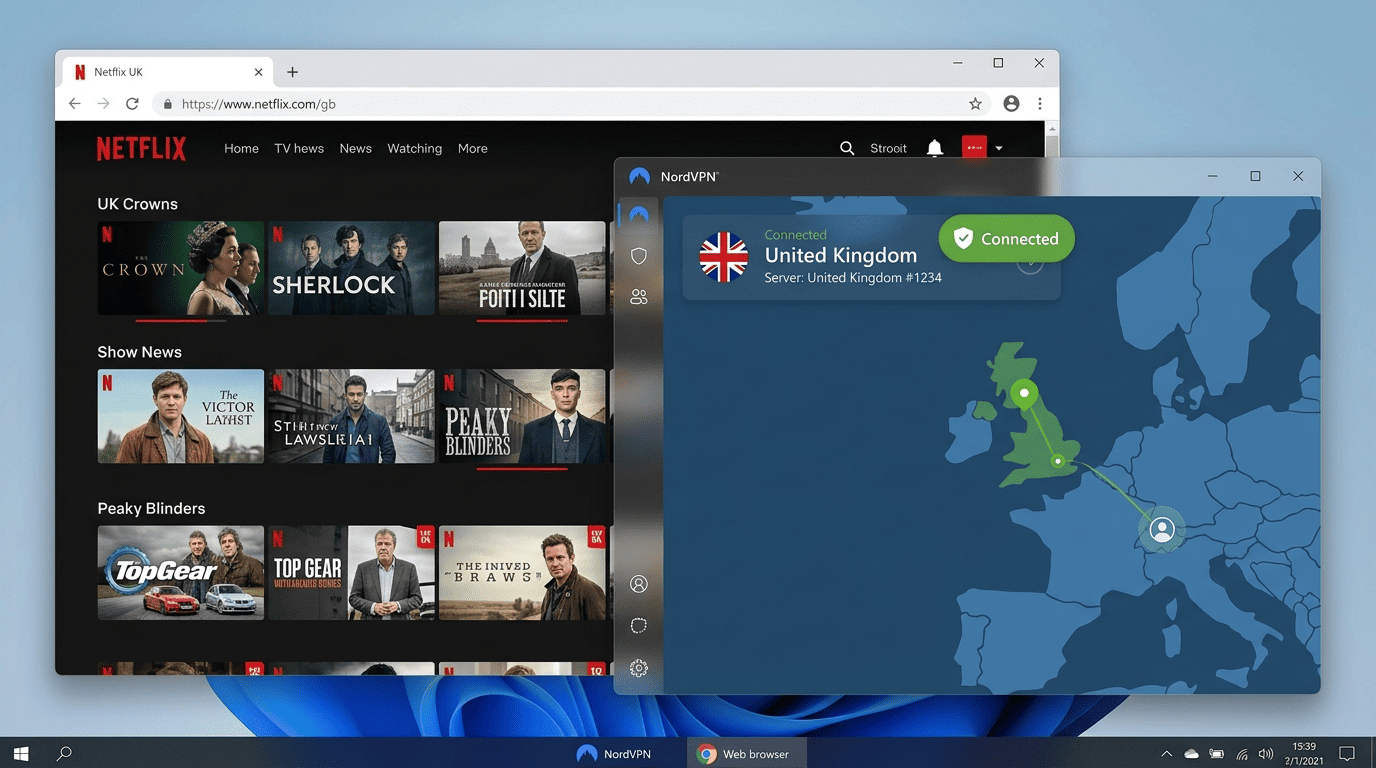1376x768 pixels.
Task: Open the browser account icon
Action: pyautogui.click(x=1011, y=104)
